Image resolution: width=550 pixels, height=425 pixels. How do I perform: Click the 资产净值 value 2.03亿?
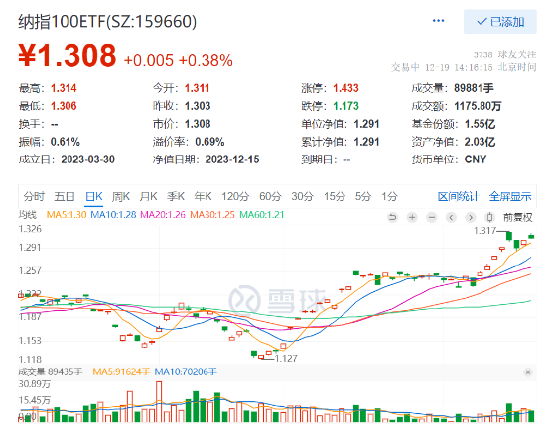[480, 142]
